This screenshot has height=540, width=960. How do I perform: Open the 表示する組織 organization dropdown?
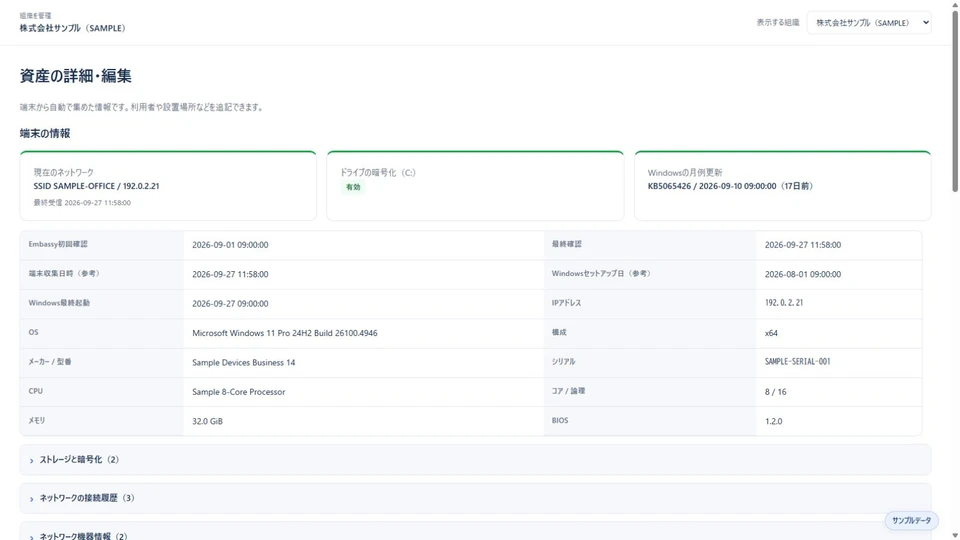click(869, 23)
